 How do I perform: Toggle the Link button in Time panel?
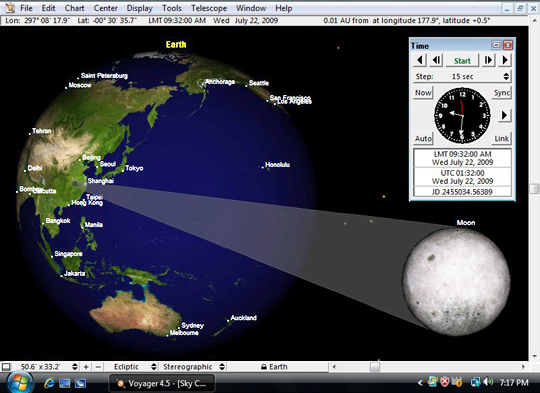tap(501, 138)
